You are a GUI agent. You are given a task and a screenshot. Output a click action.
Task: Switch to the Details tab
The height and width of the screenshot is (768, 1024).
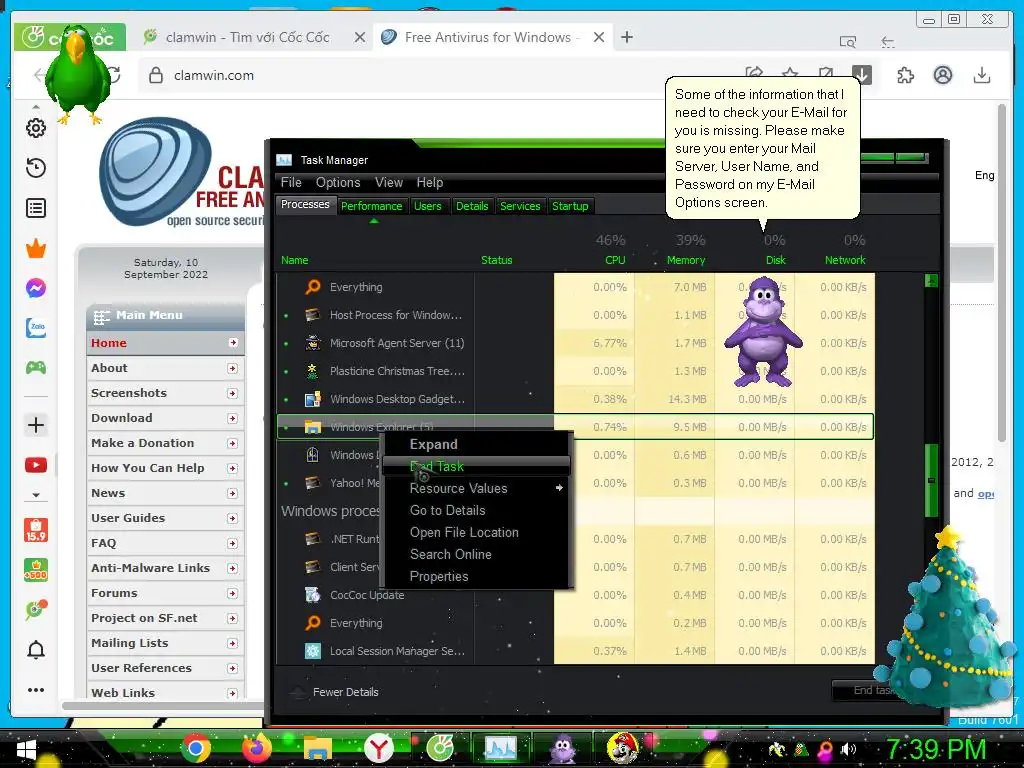click(x=472, y=206)
